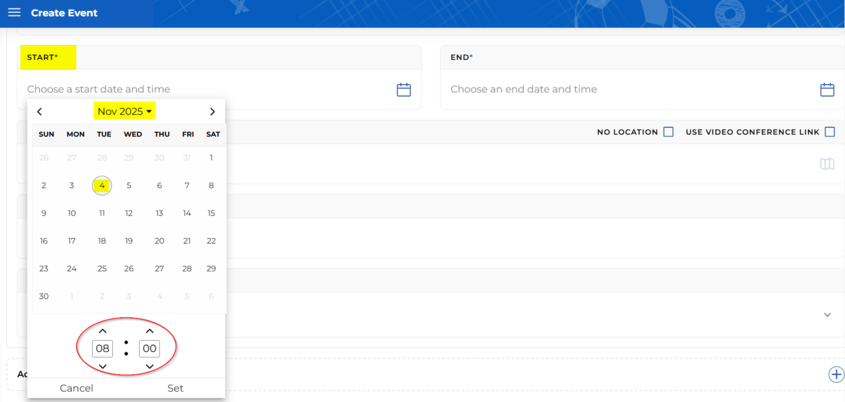
Task: Pick November 19 on the calendar
Action: pos(129,241)
